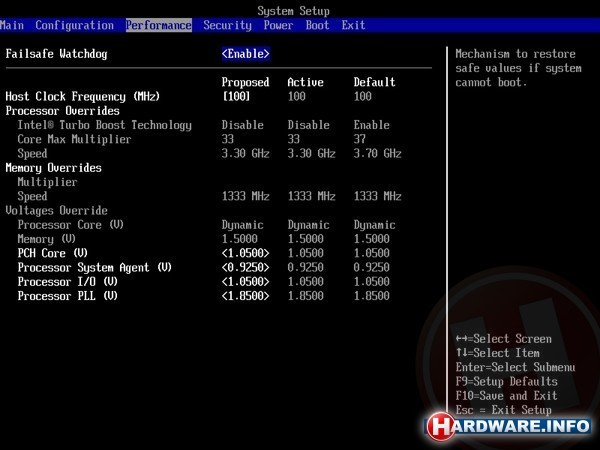Open the Main menu tab
Viewport: 600px width, 450px height.
11,25
